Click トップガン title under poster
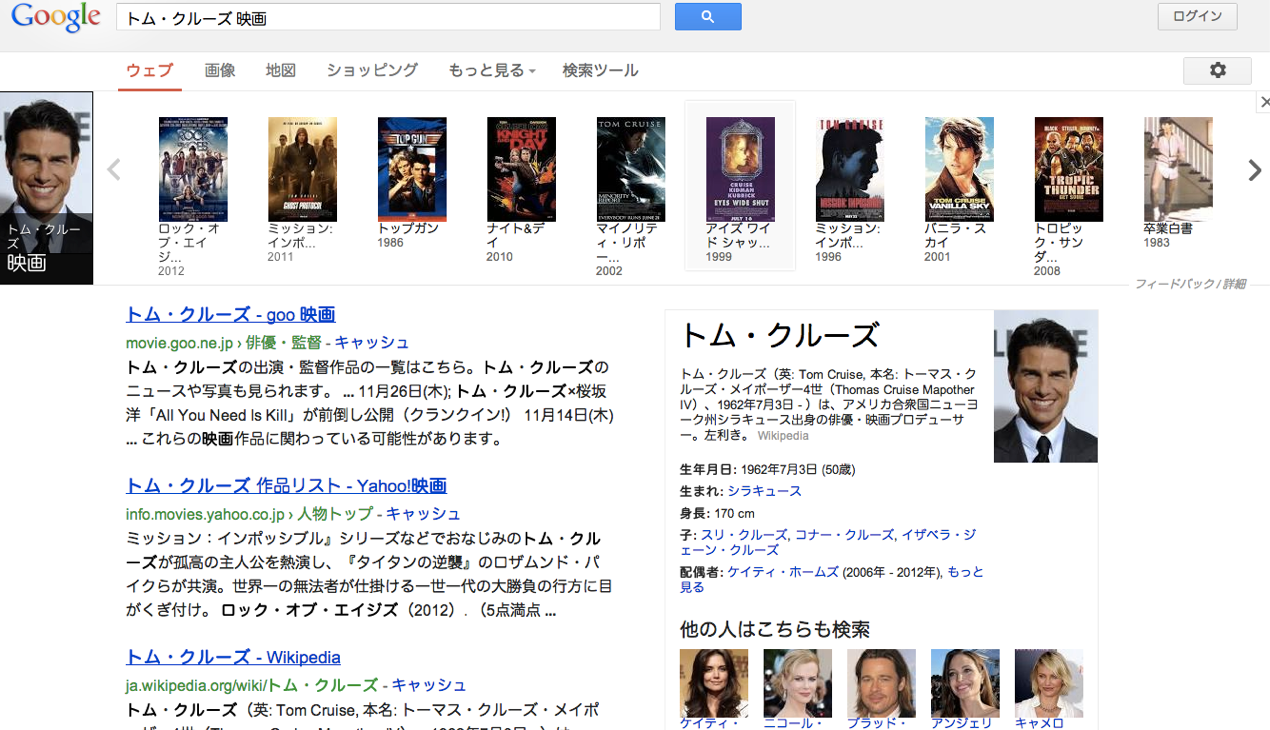 tap(409, 229)
